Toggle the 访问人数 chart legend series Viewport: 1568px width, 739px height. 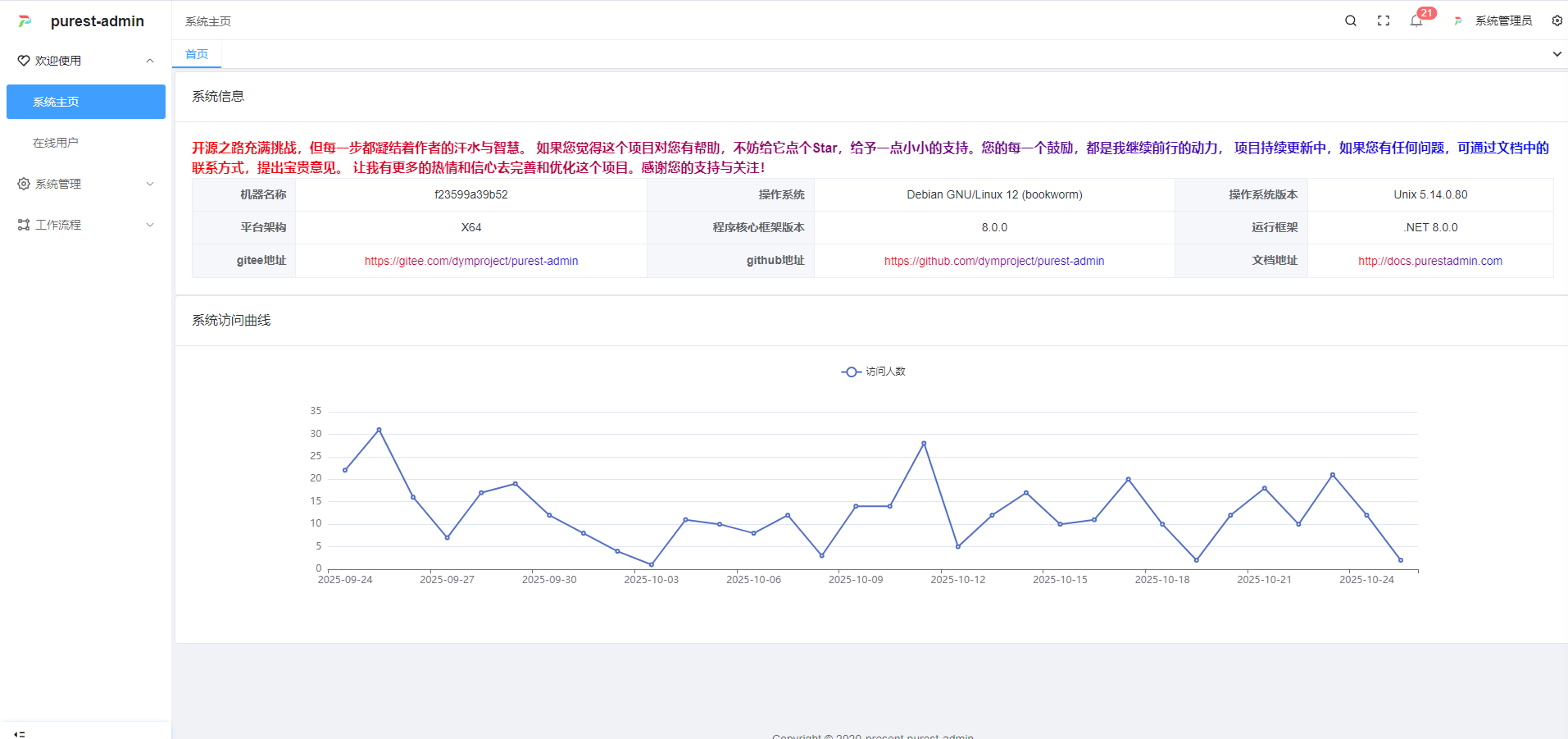(x=874, y=372)
